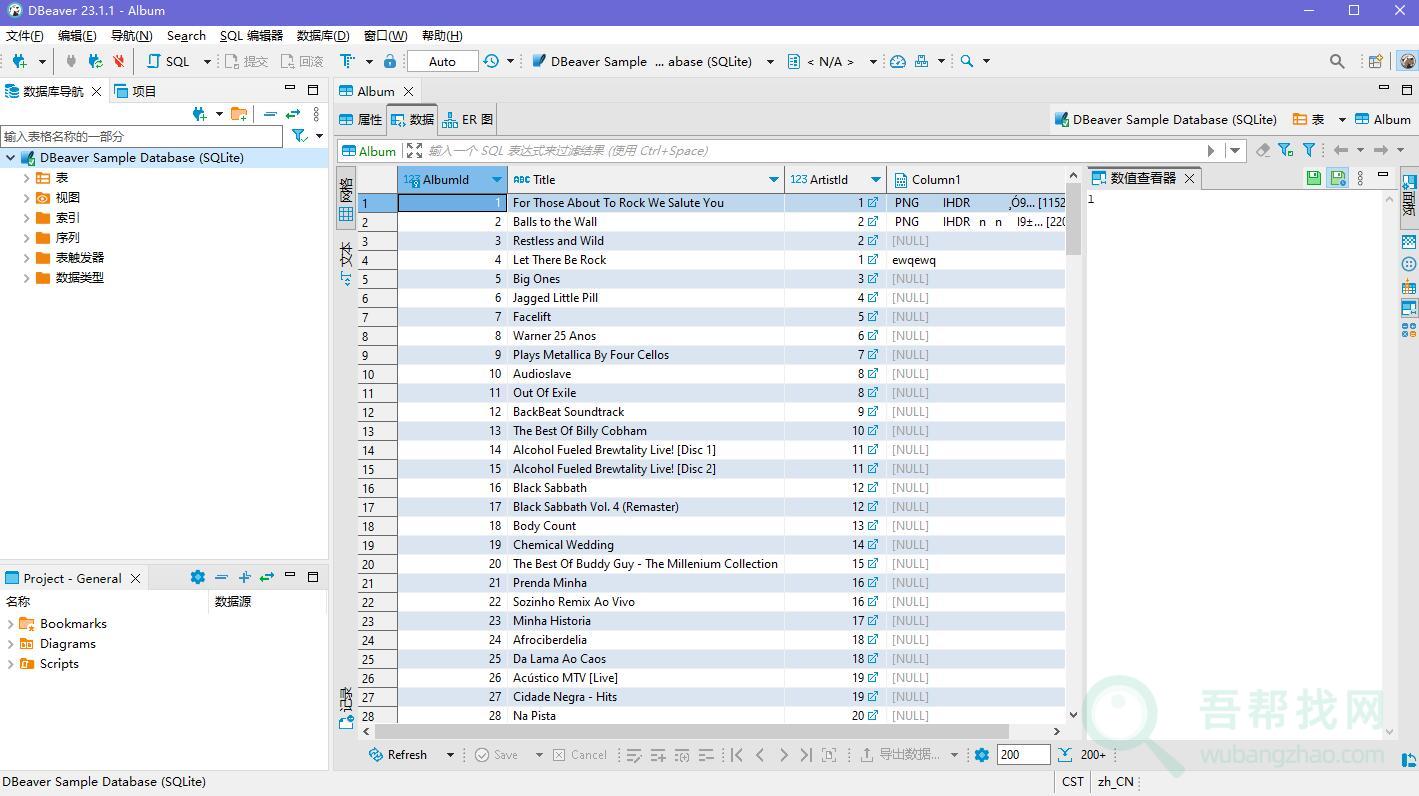Expand the Bookmarks folder in Project panel
The width and height of the screenshot is (1419, 796).
[10, 624]
